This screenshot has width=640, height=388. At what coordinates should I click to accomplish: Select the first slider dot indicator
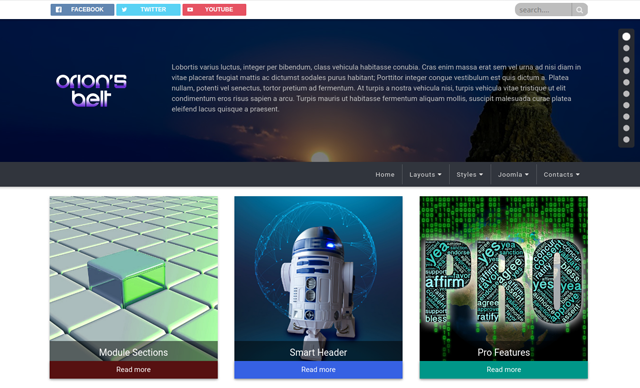tap(626, 37)
